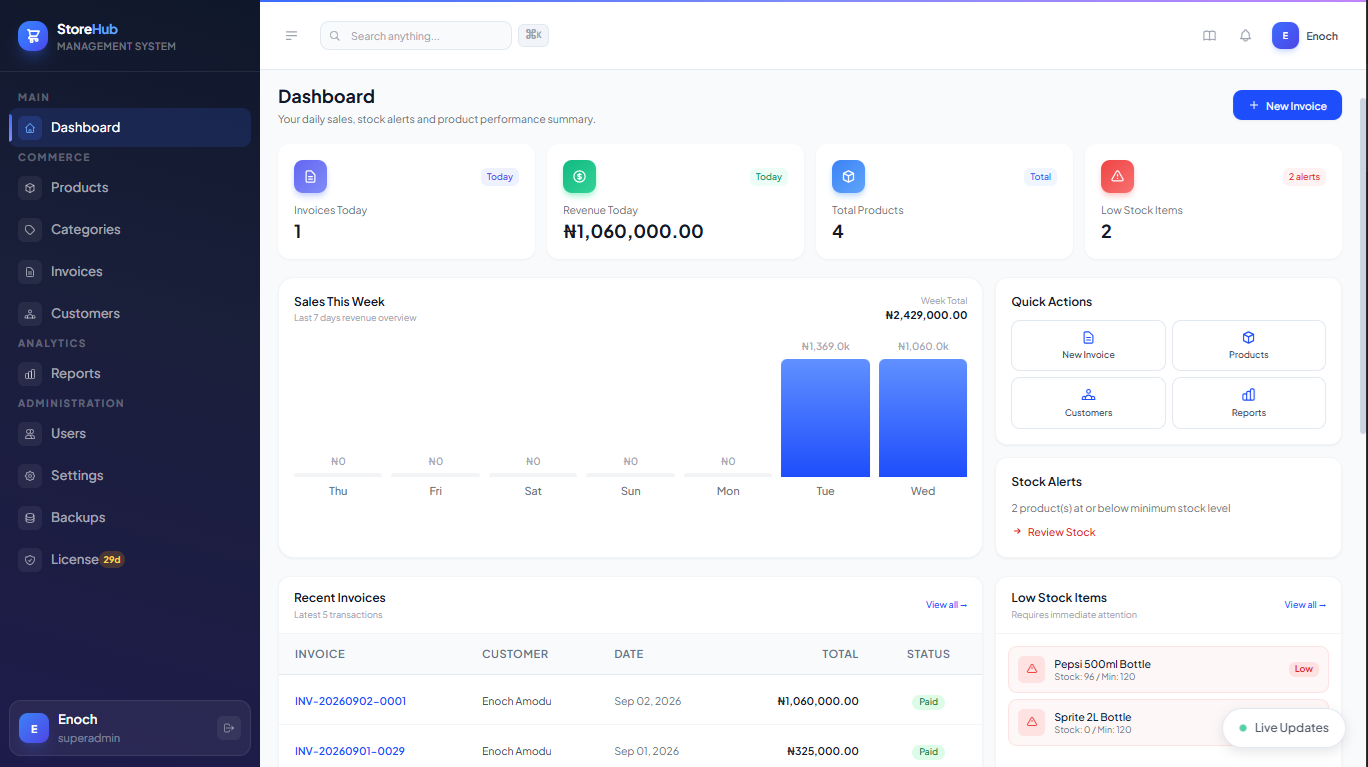Click View all in Recent Invoices
The height and width of the screenshot is (767, 1368).
point(946,605)
